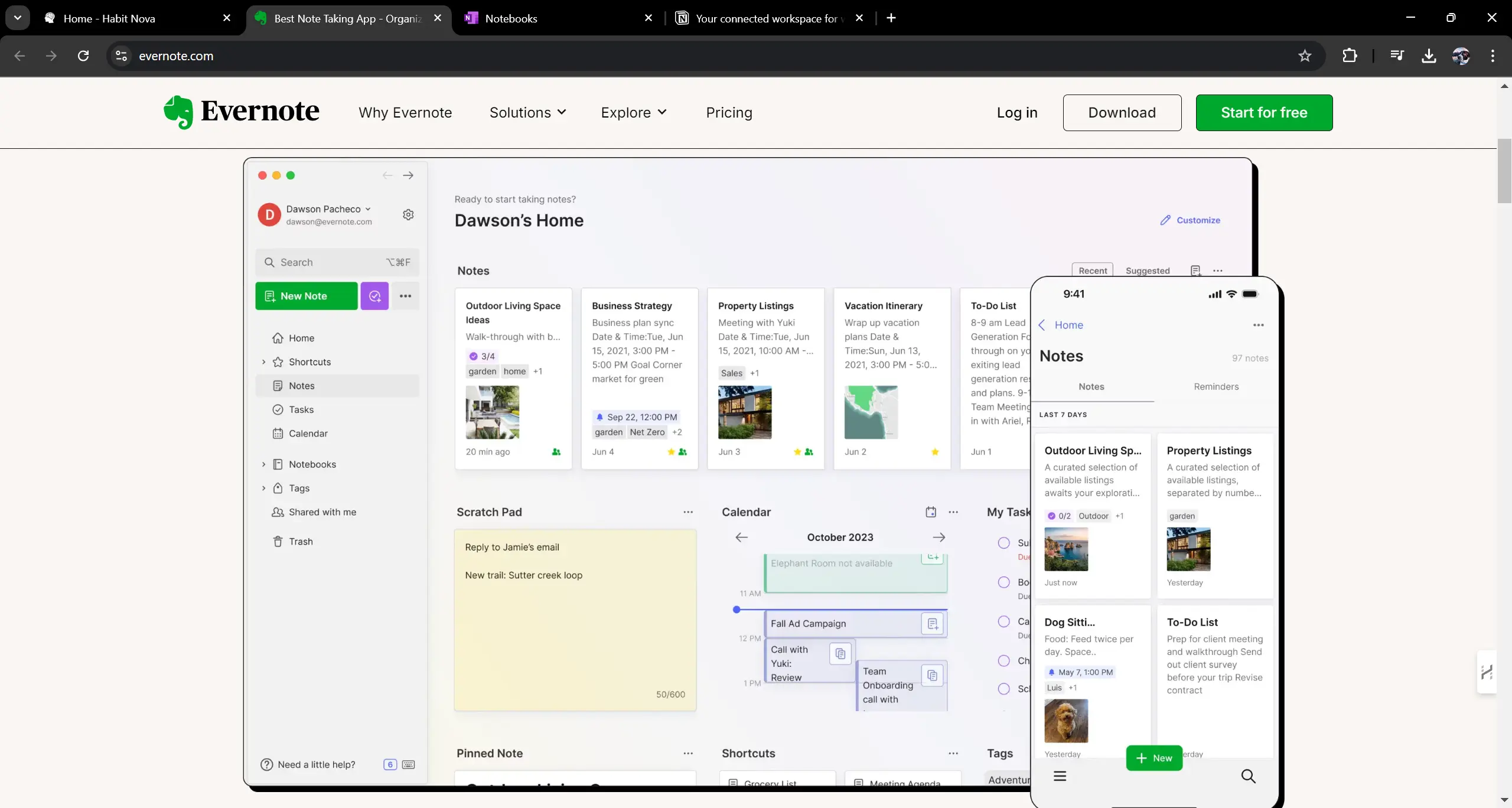Check the task circle starting with 'Ch'

pos(1003,661)
